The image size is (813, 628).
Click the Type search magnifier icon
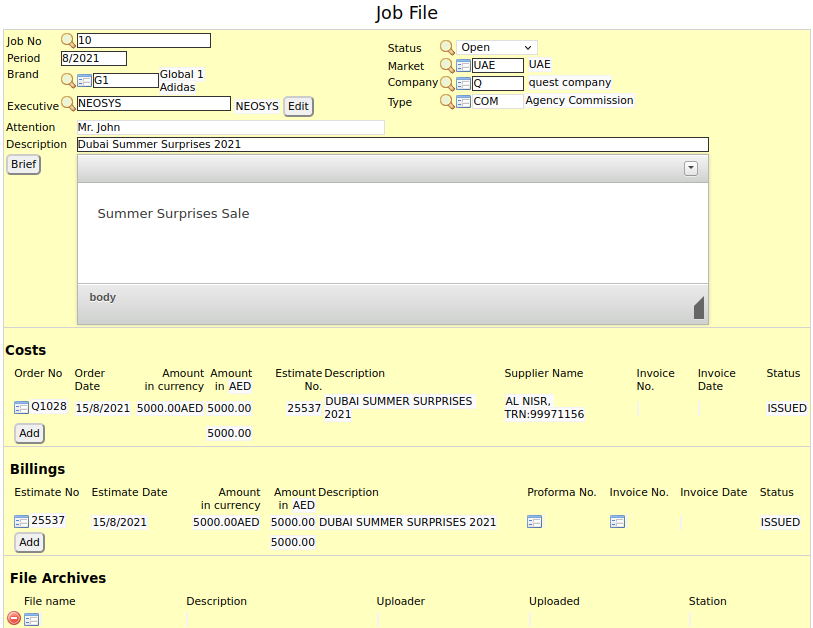447,101
